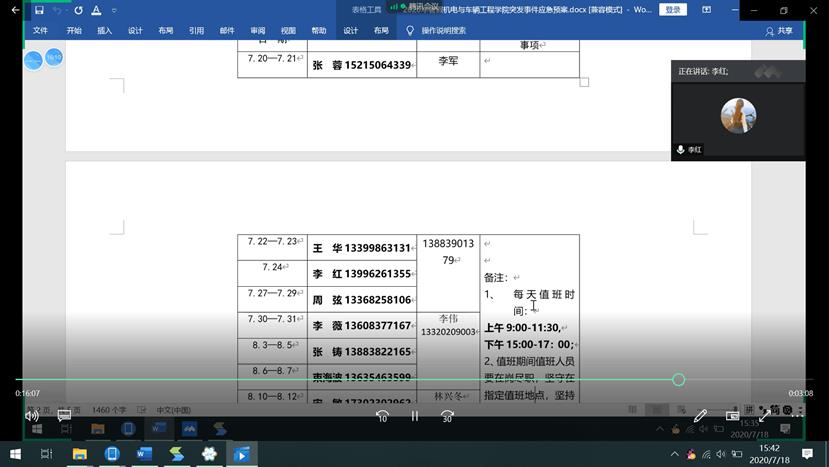829x467 pixels.
Task: Click the 登录 sign-in button
Action: 673,10
